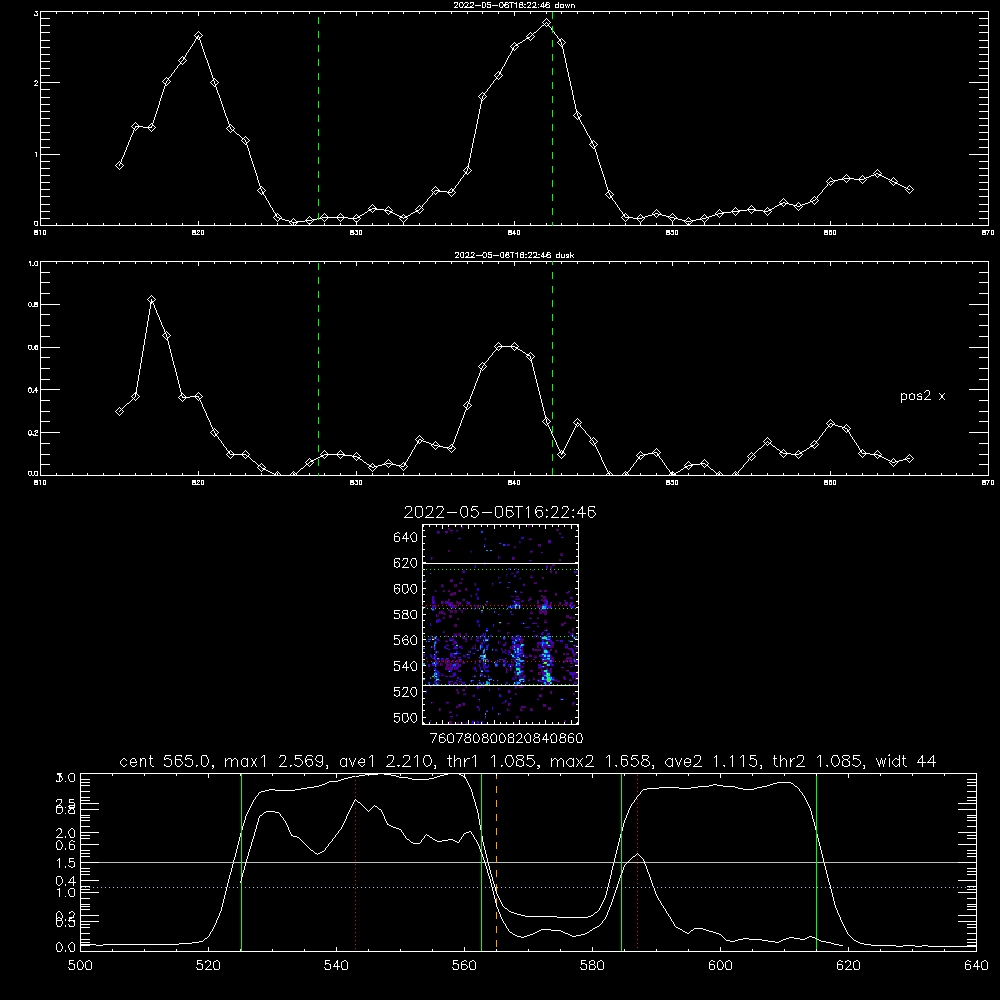
Task: Click the '760780800820840860' axis text under spectrogram
Action: [506, 738]
